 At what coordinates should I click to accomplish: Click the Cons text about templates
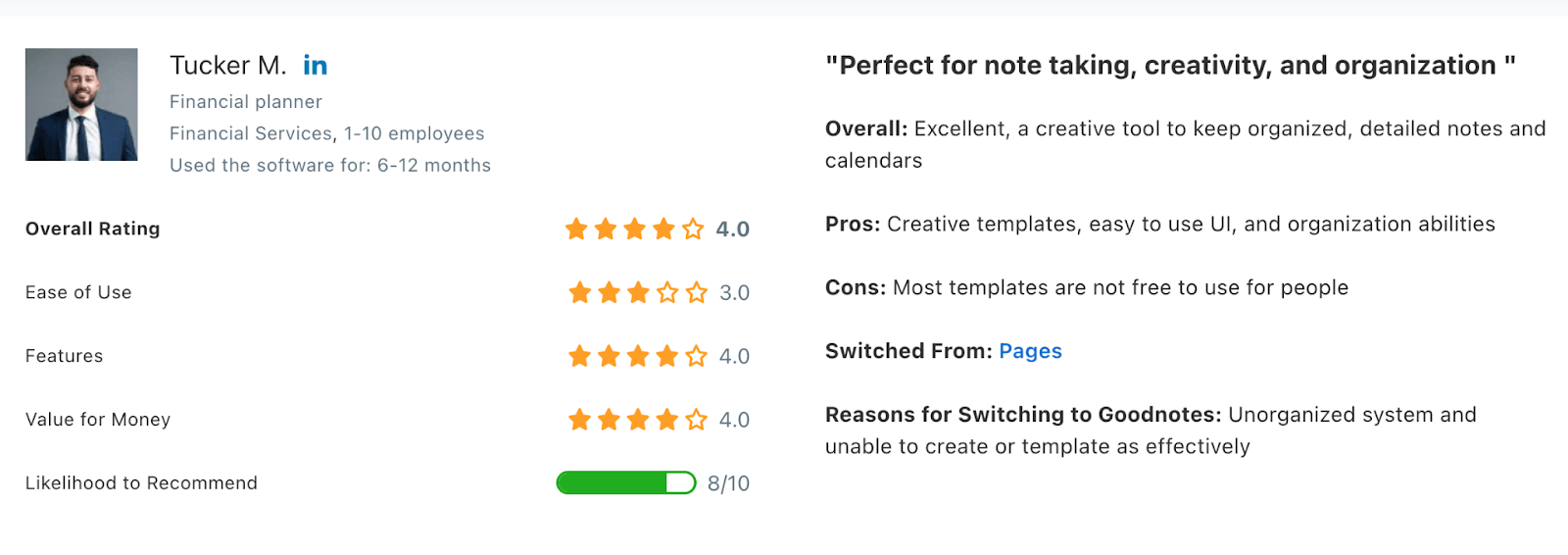click(x=1120, y=288)
